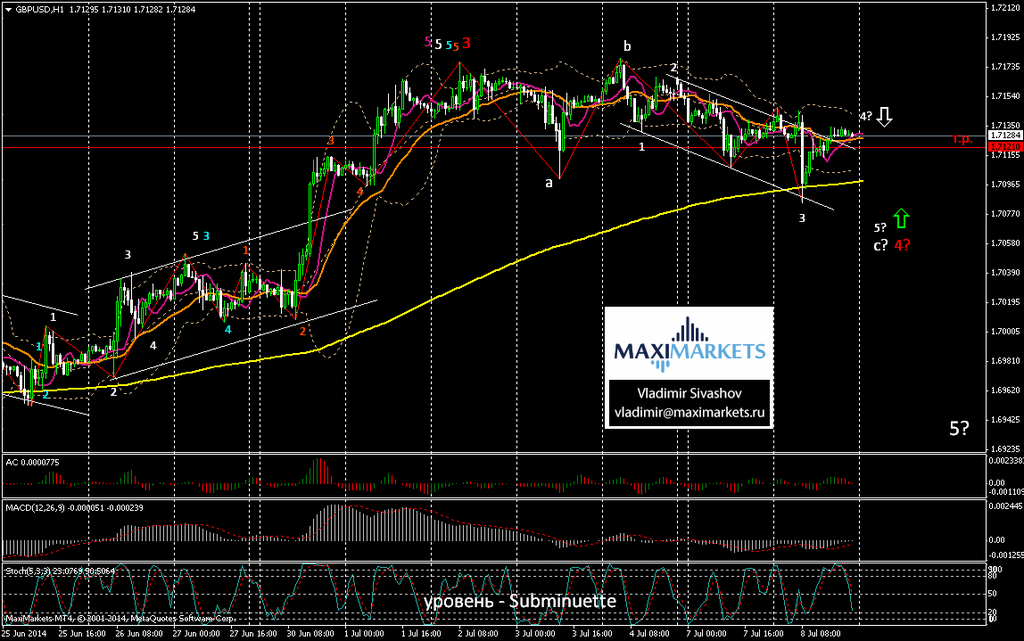Click the MaxiMarkets logo
The image size is (1024, 641).
689,345
